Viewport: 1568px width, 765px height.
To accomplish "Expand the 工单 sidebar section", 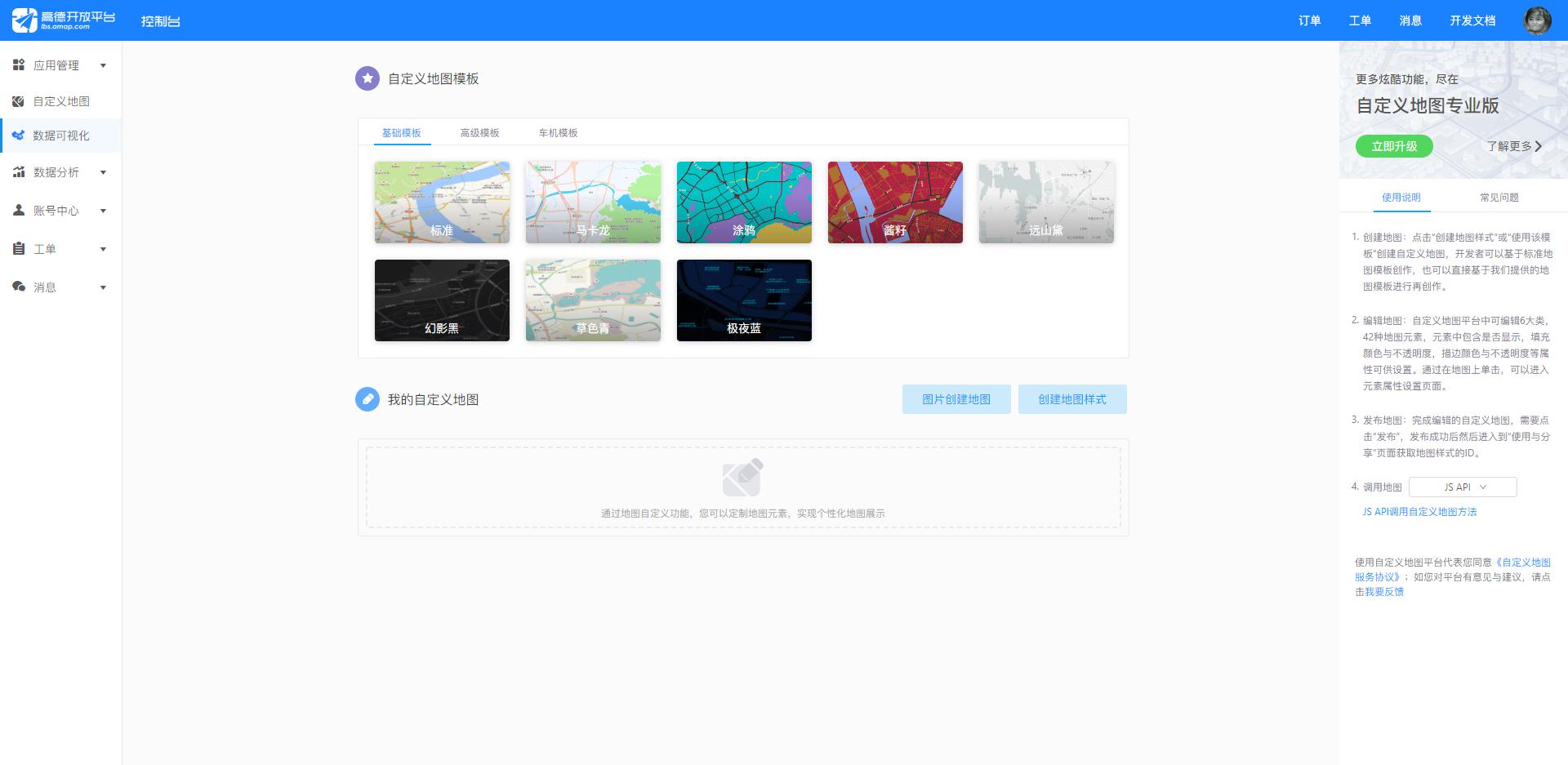I will coord(103,248).
